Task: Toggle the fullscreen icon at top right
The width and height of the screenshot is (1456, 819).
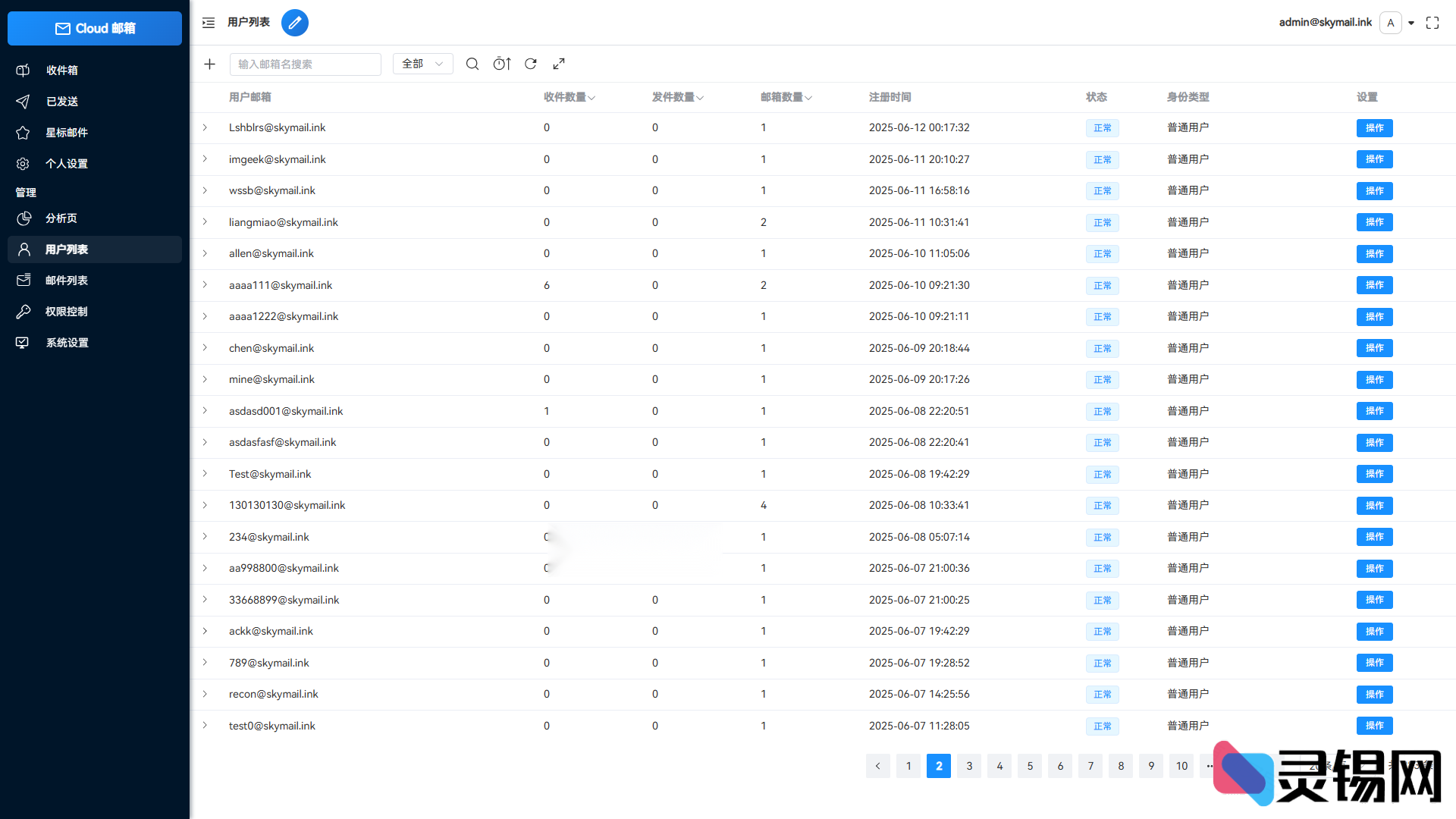Action: (1432, 23)
